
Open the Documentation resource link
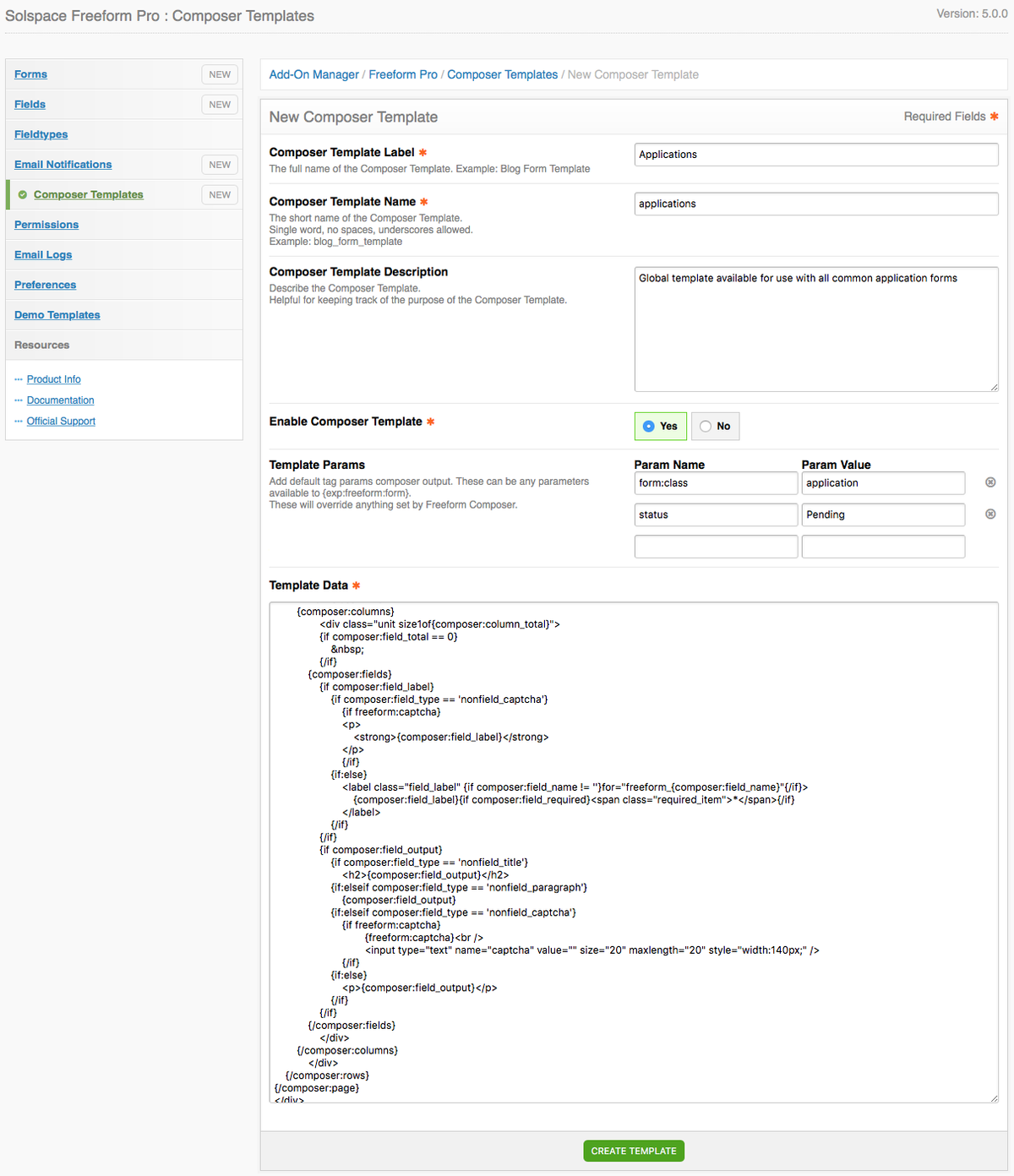(60, 400)
